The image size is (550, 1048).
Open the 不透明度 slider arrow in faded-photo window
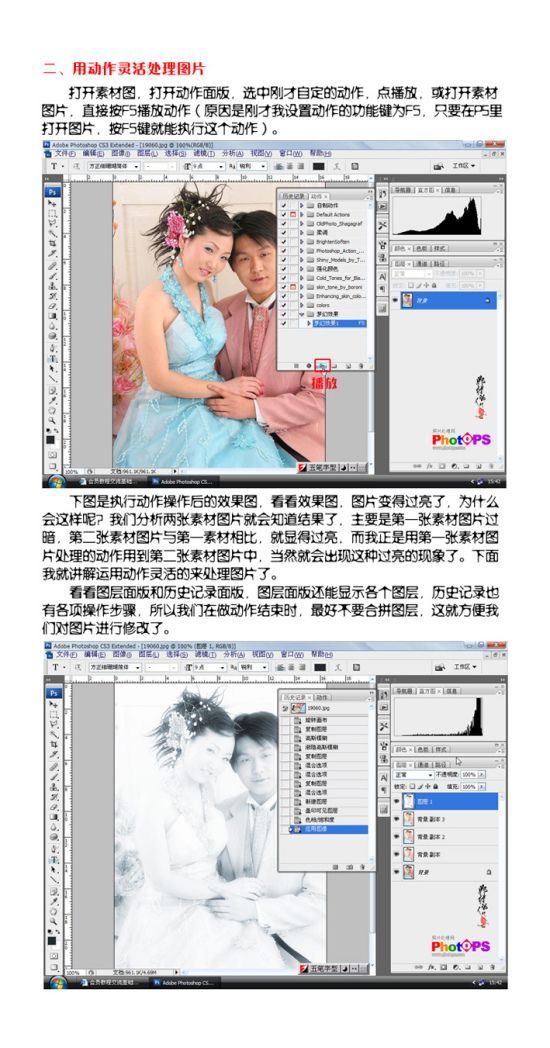(x=481, y=775)
